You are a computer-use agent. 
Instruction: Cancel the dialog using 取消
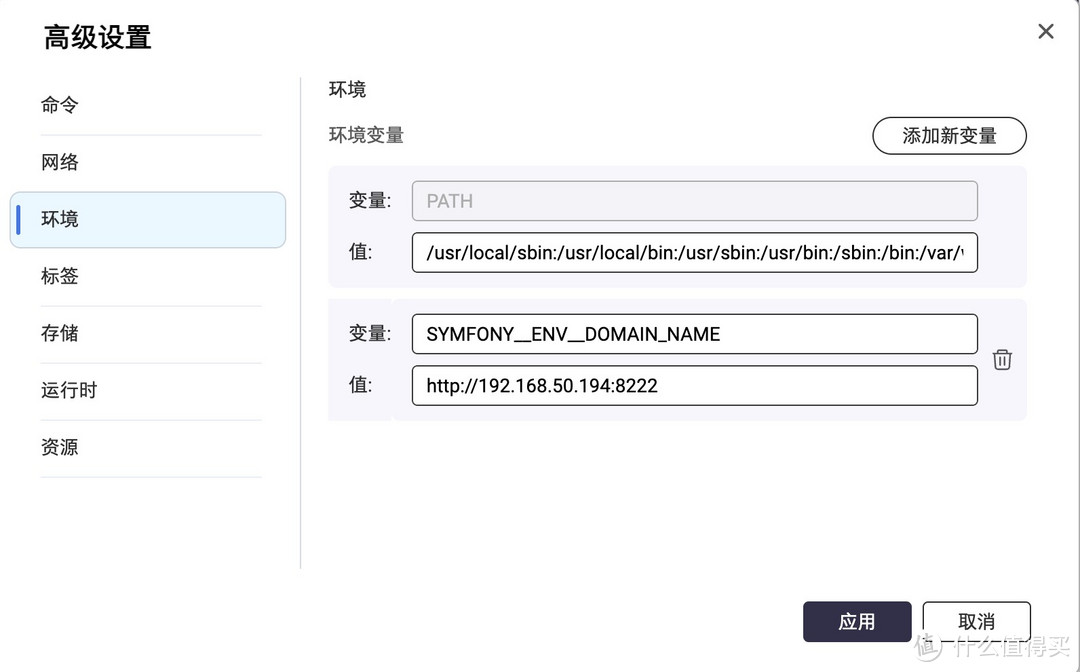pos(976,621)
